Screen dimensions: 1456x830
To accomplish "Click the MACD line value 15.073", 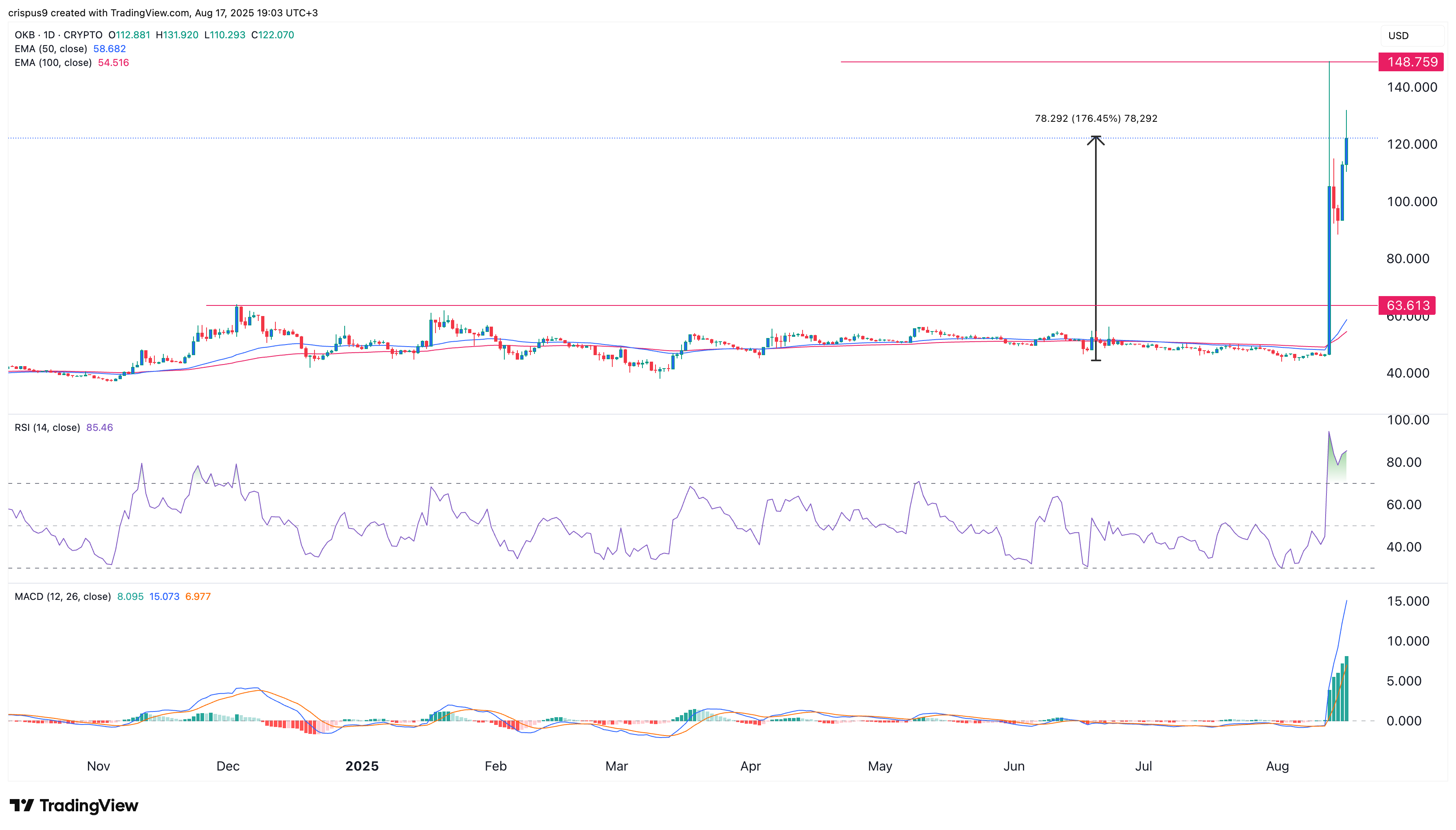I will pyautogui.click(x=164, y=596).
